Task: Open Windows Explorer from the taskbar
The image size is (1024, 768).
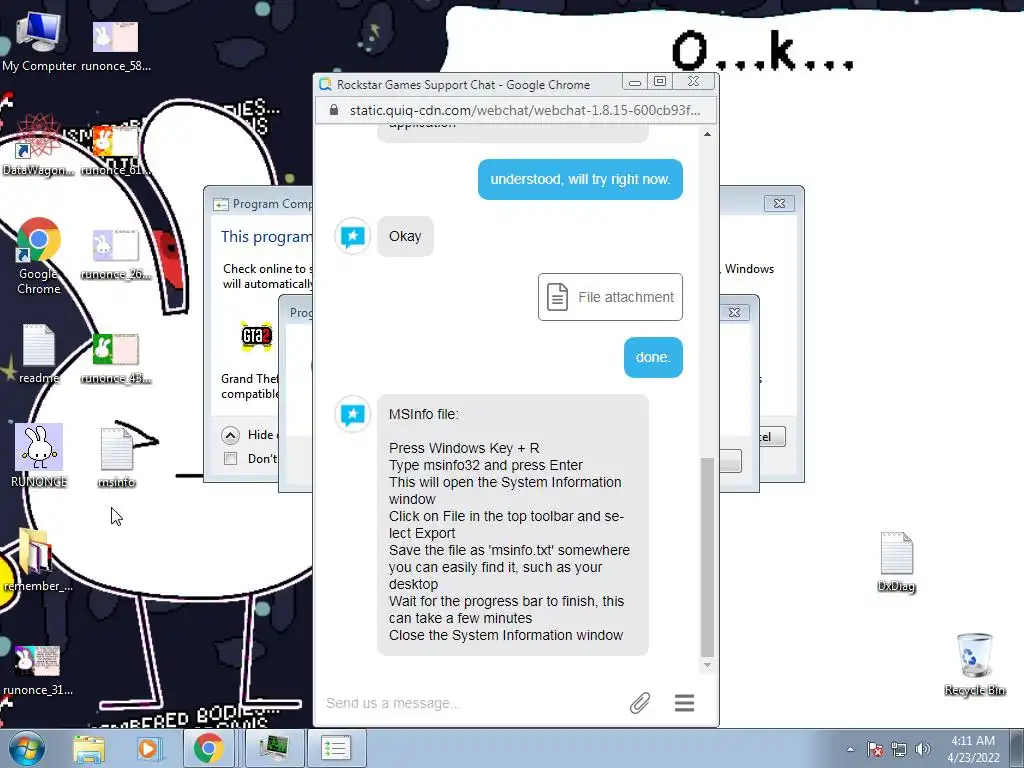Action: (x=88, y=748)
